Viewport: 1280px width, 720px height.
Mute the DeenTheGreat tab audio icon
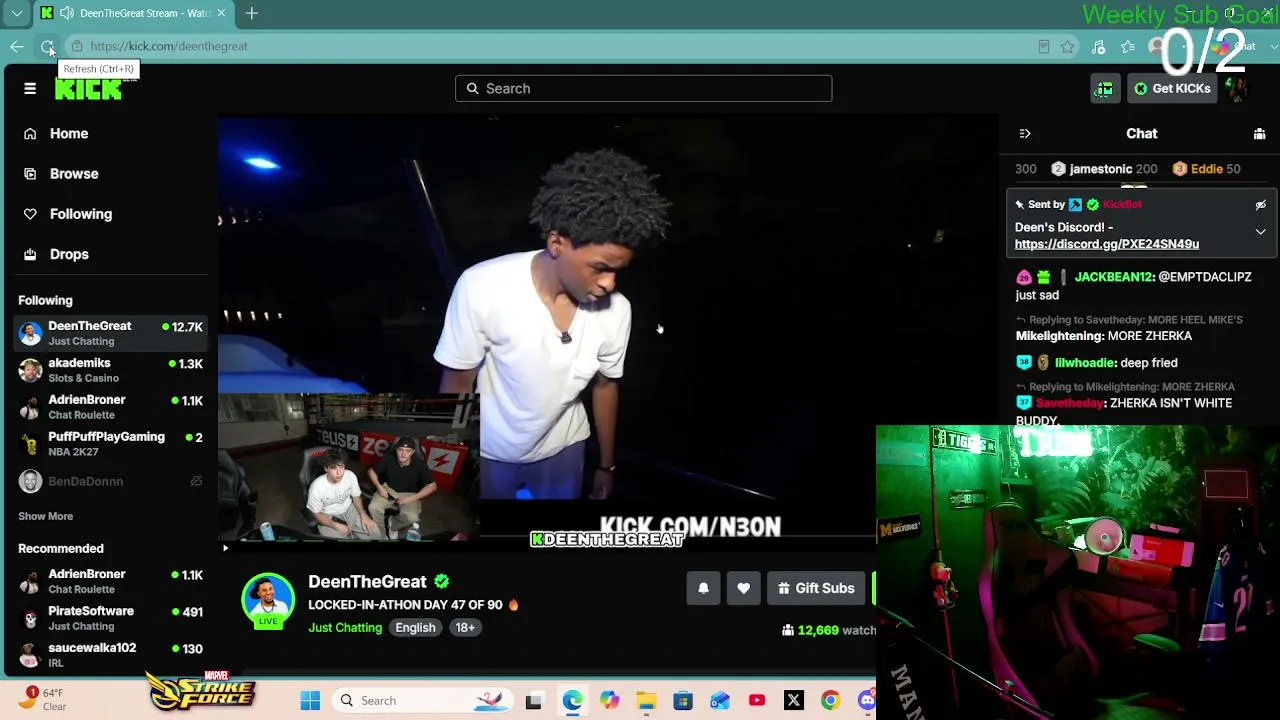[x=66, y=13]
